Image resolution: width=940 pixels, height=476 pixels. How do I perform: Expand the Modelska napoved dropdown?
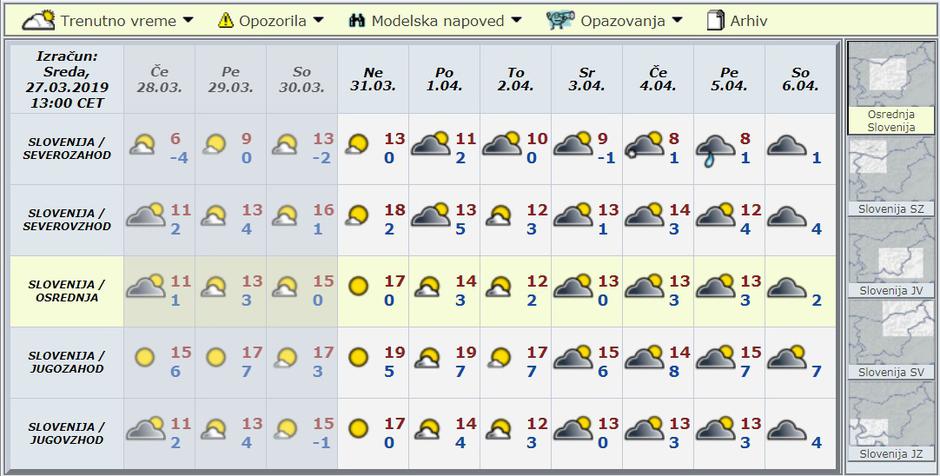click(x=446, y=20)
